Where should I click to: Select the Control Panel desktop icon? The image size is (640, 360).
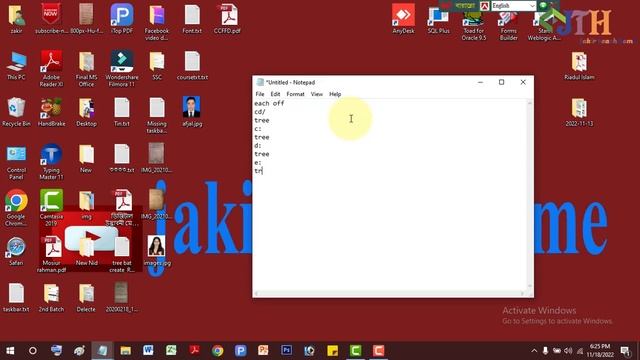point(16,162)
